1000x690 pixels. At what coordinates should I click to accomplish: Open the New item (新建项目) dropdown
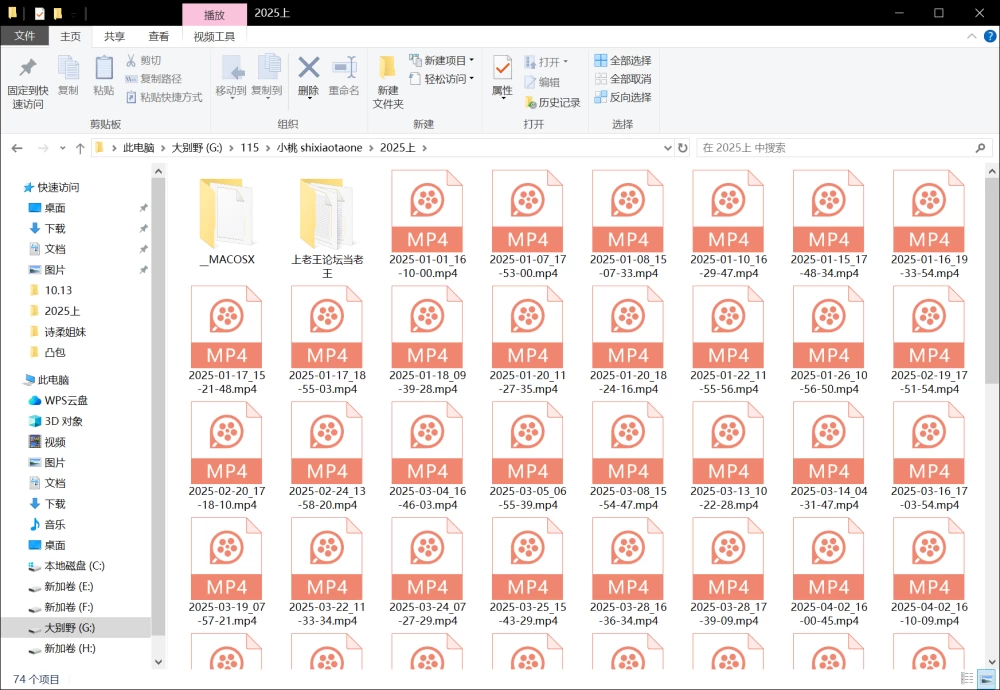click(441, 60)
